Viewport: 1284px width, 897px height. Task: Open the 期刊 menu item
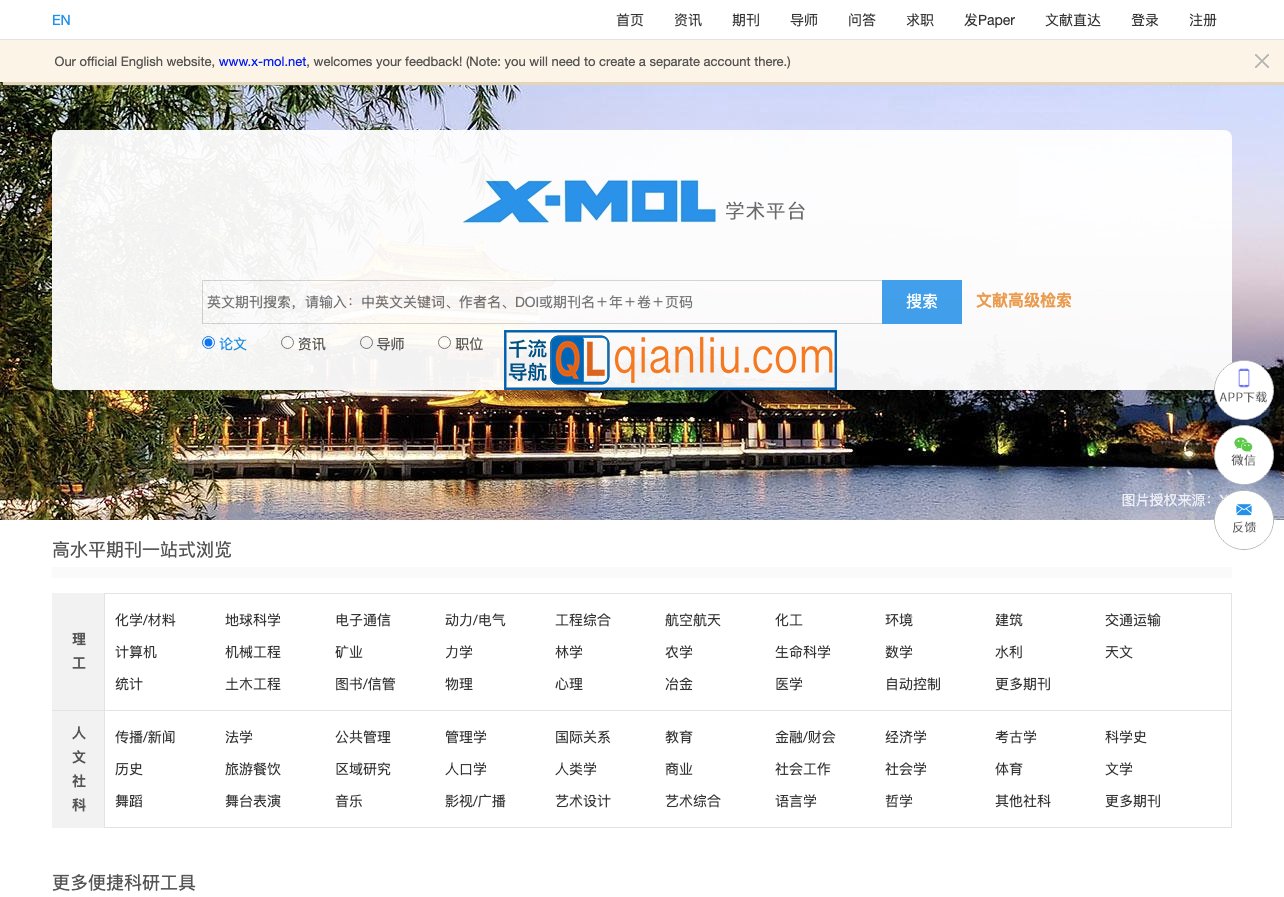pyautogui.click(x=746, y=20)
